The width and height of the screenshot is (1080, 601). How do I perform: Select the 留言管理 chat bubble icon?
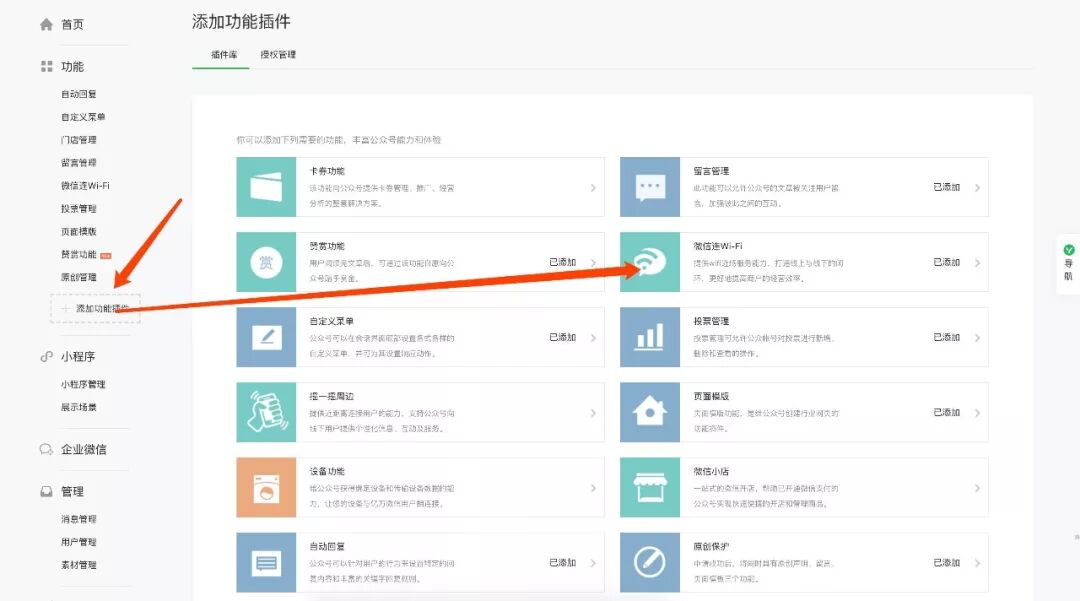tap(650, 187)
